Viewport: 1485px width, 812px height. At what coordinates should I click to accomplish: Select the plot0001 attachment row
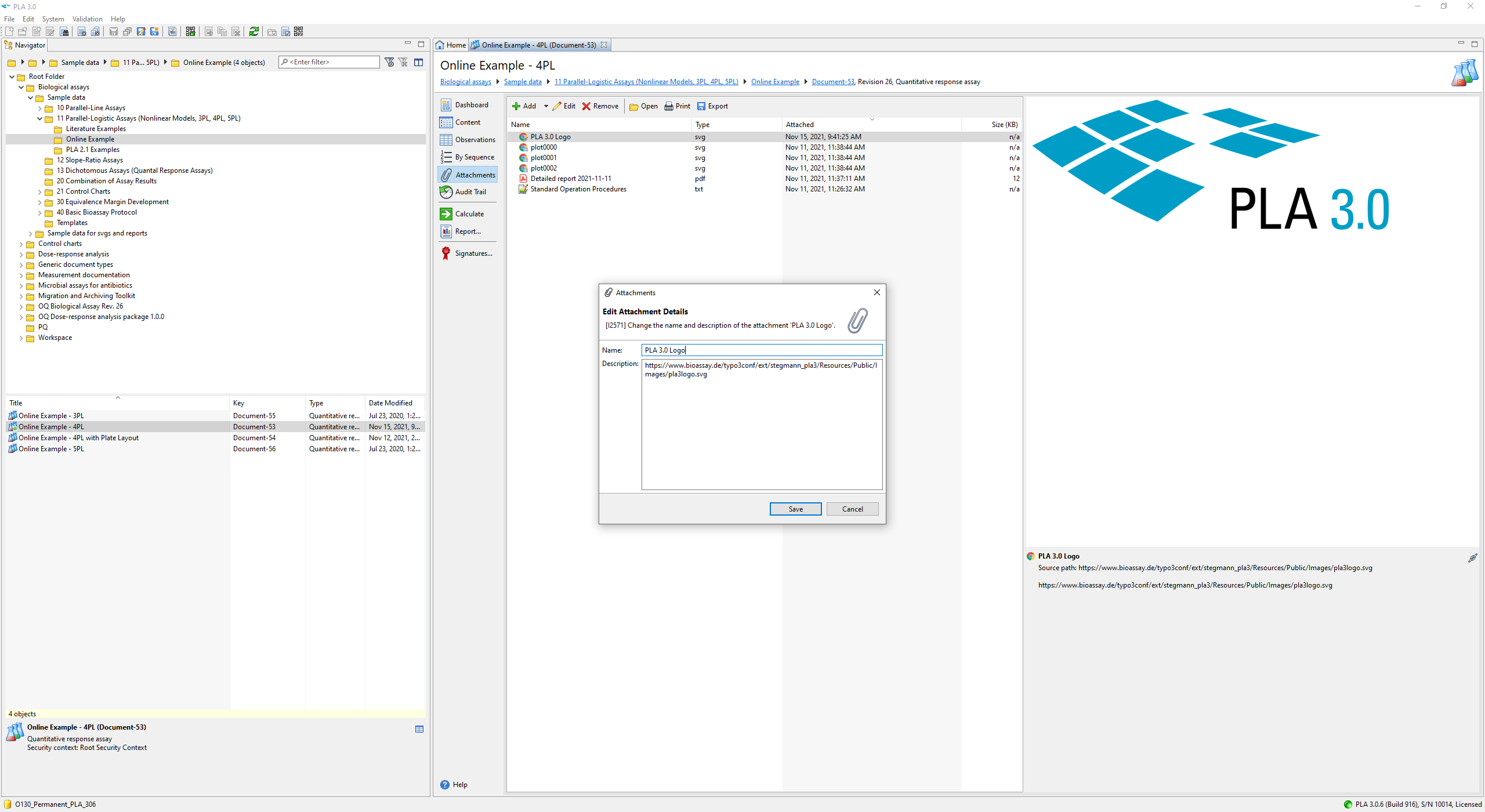click(x=764, y=158)
